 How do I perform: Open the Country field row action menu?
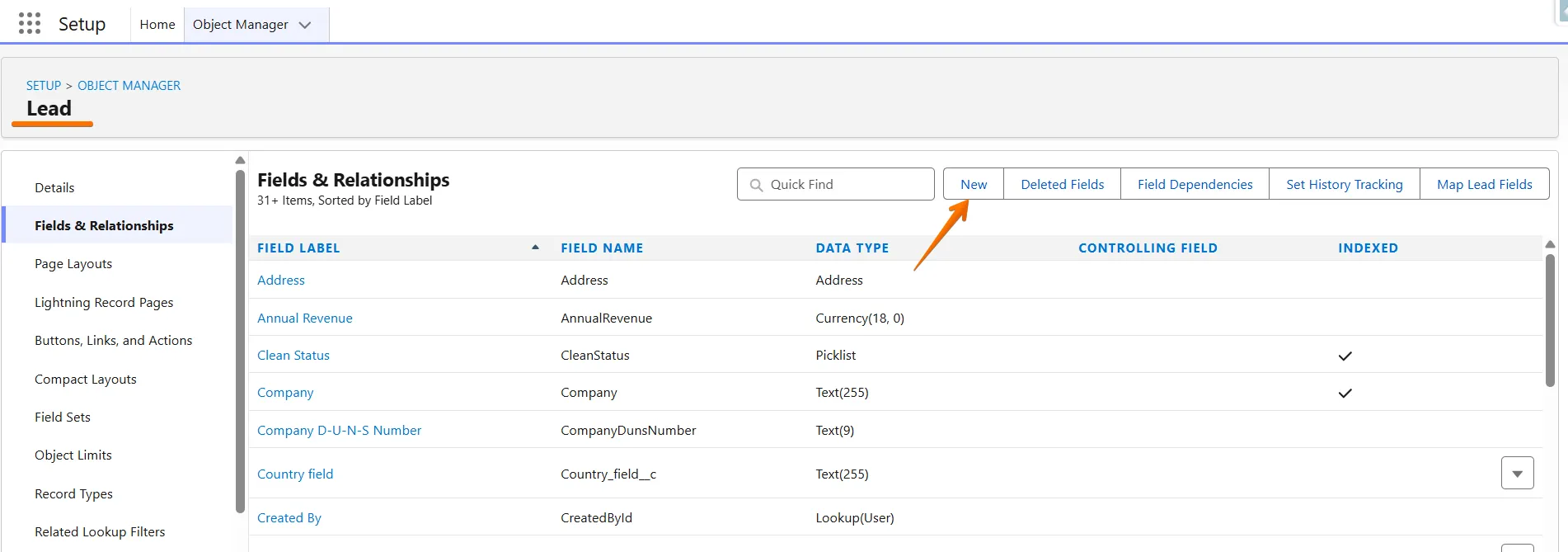pos(1517,474)
